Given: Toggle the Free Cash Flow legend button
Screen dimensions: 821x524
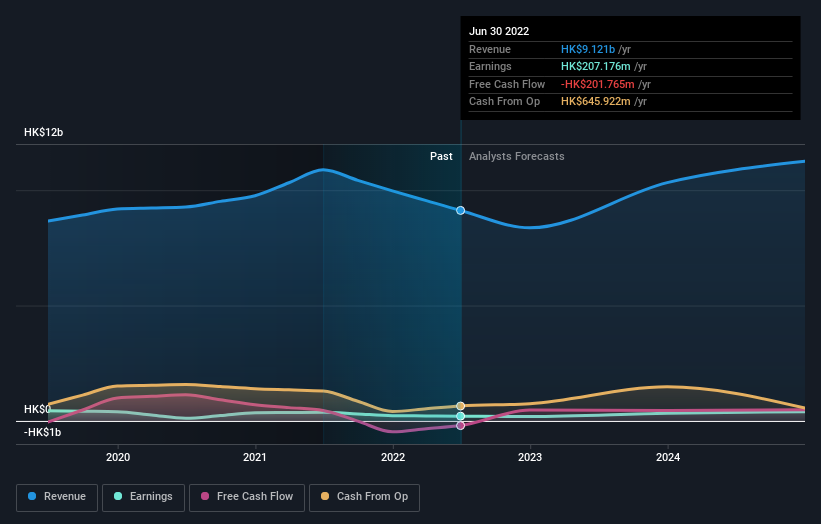Looking at the screenshot, I should pyautogui.click(x=247, y=497).
